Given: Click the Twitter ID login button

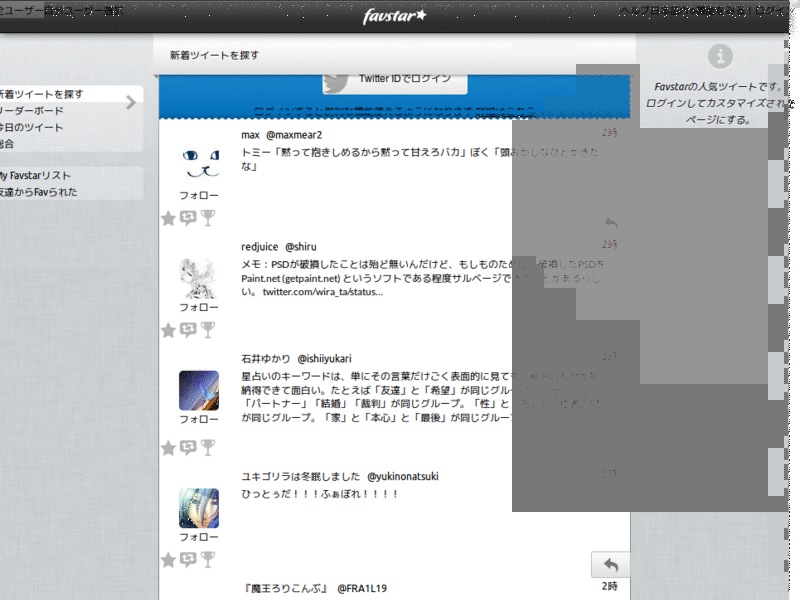Looking at the screenshot, I should [395, 83].
